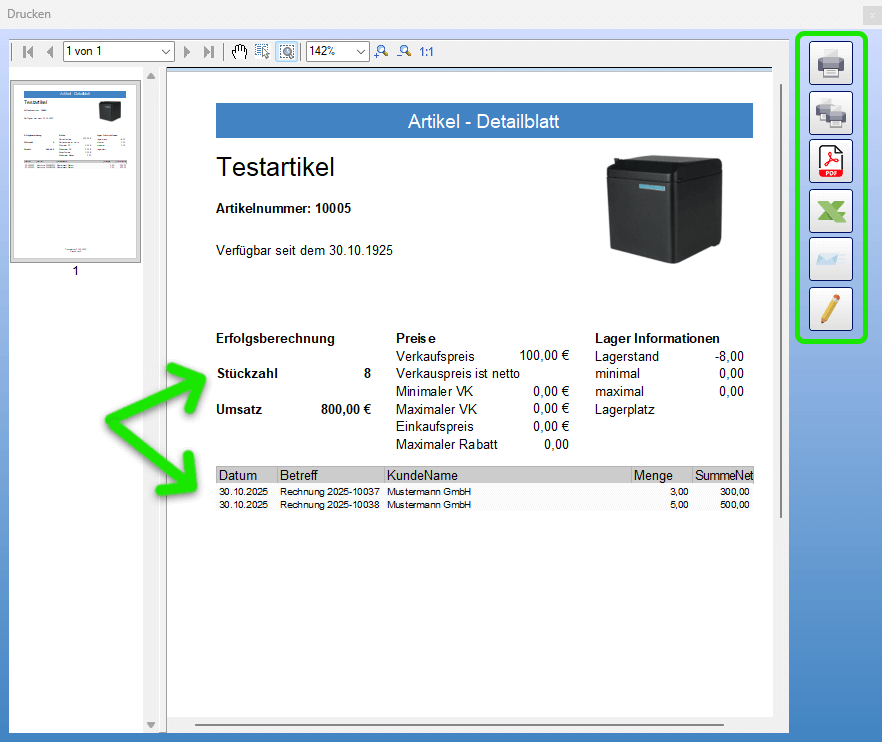882x742 pixels.
Task: Select the hand pan tool
Action: [239, 51]
